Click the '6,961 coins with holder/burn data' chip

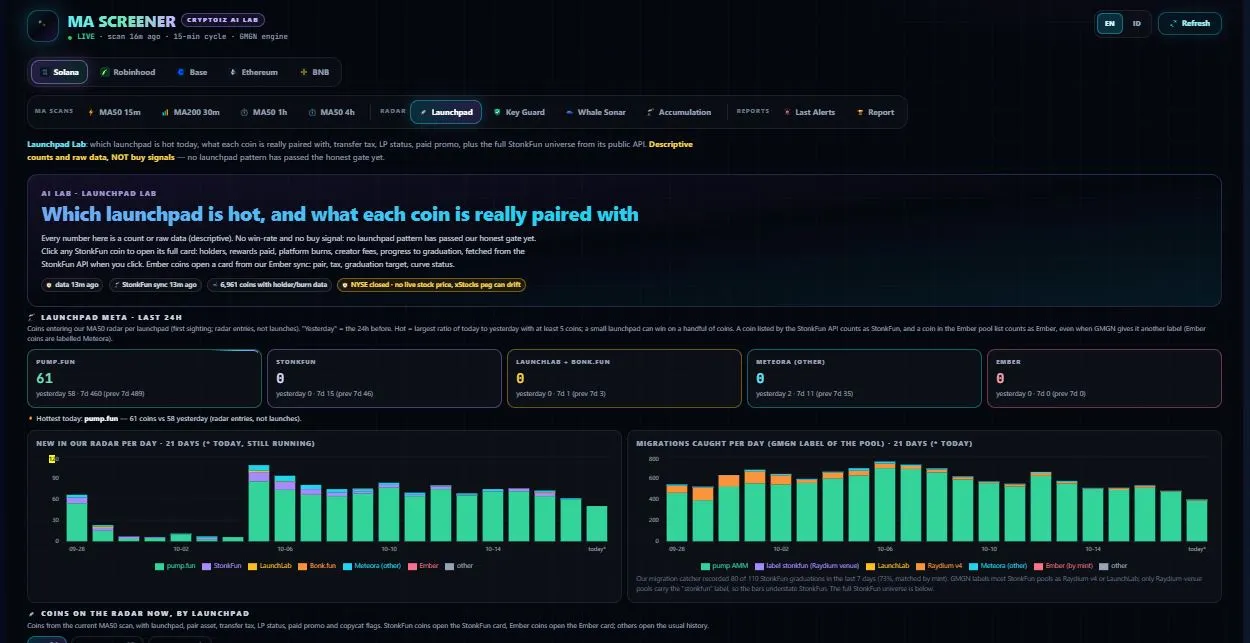[x=269, y=285]
